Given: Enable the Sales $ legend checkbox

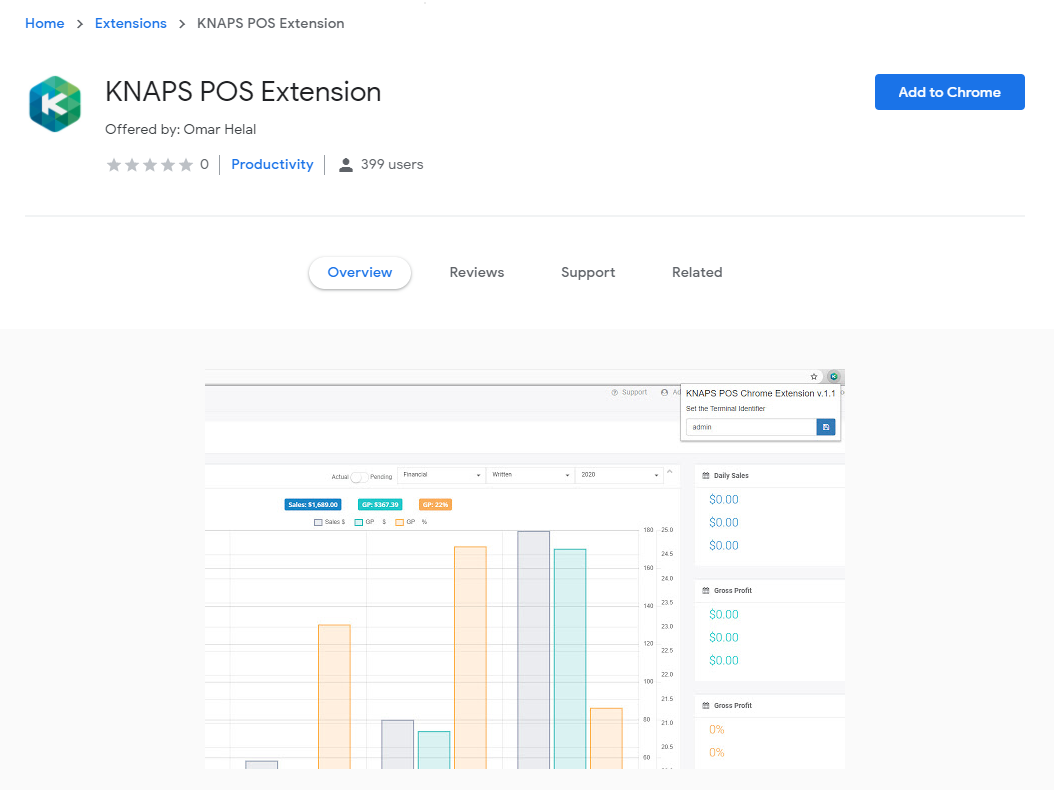Looking at the screenshot, I should click(318, 522).
